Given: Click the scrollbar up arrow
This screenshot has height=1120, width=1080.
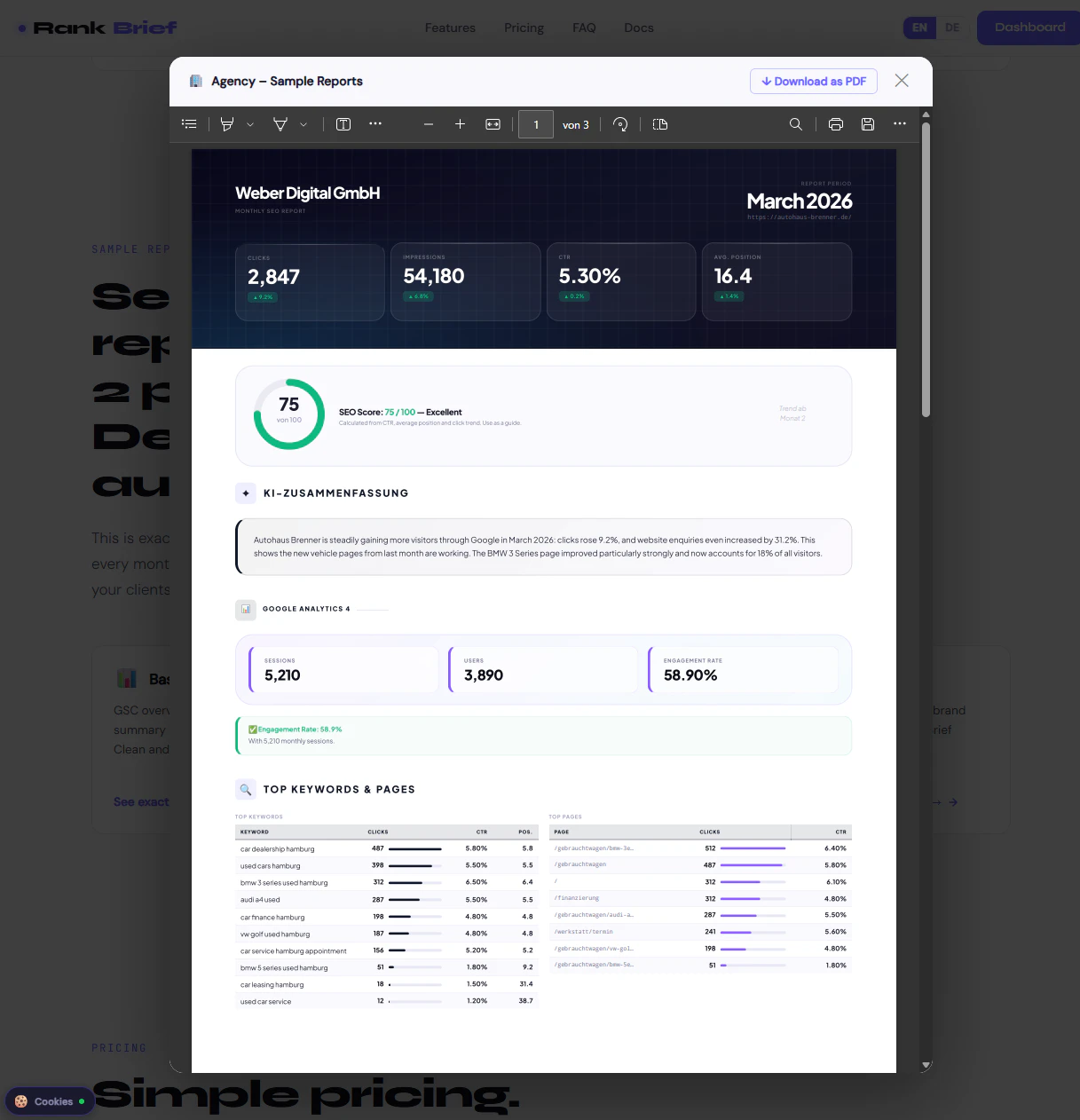Looking at the screenshot, I should point(926,114).
